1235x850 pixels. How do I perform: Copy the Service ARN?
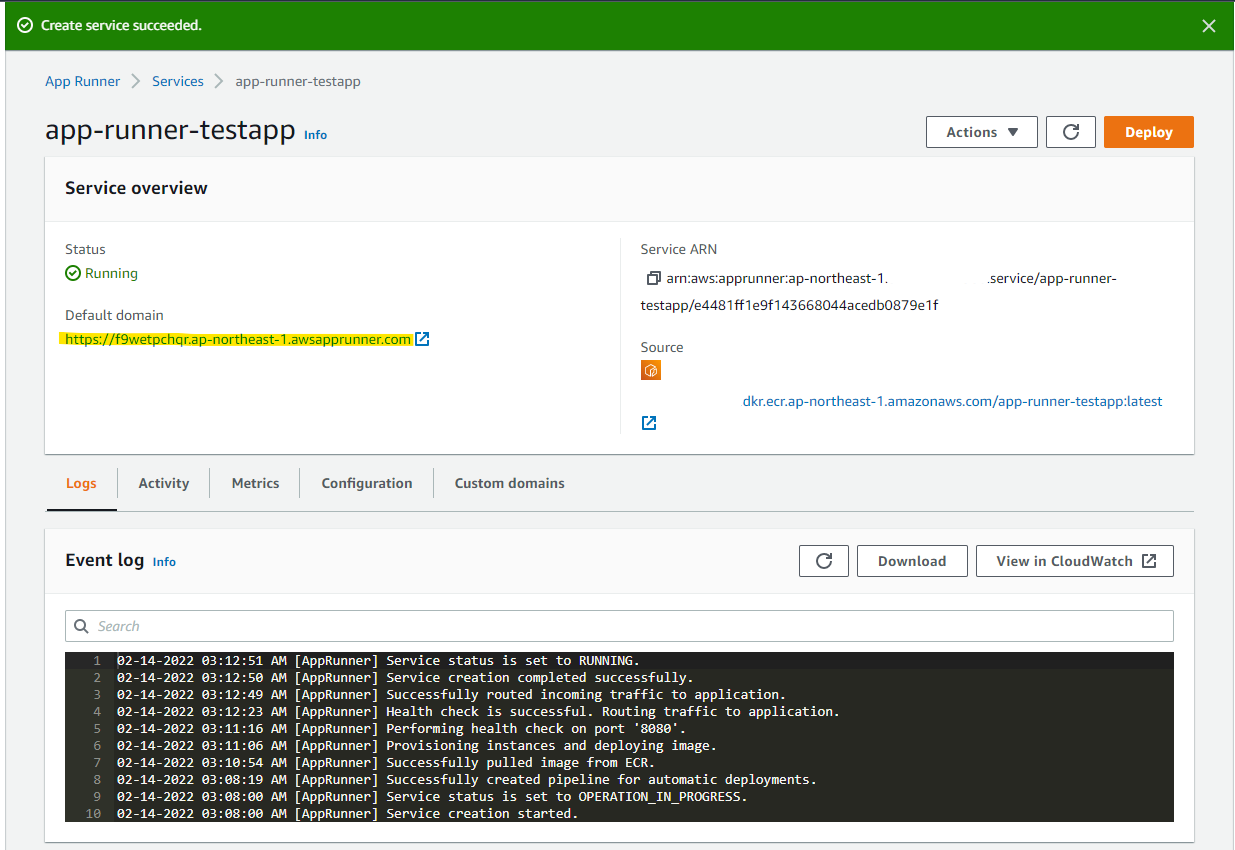coord(654,278)
